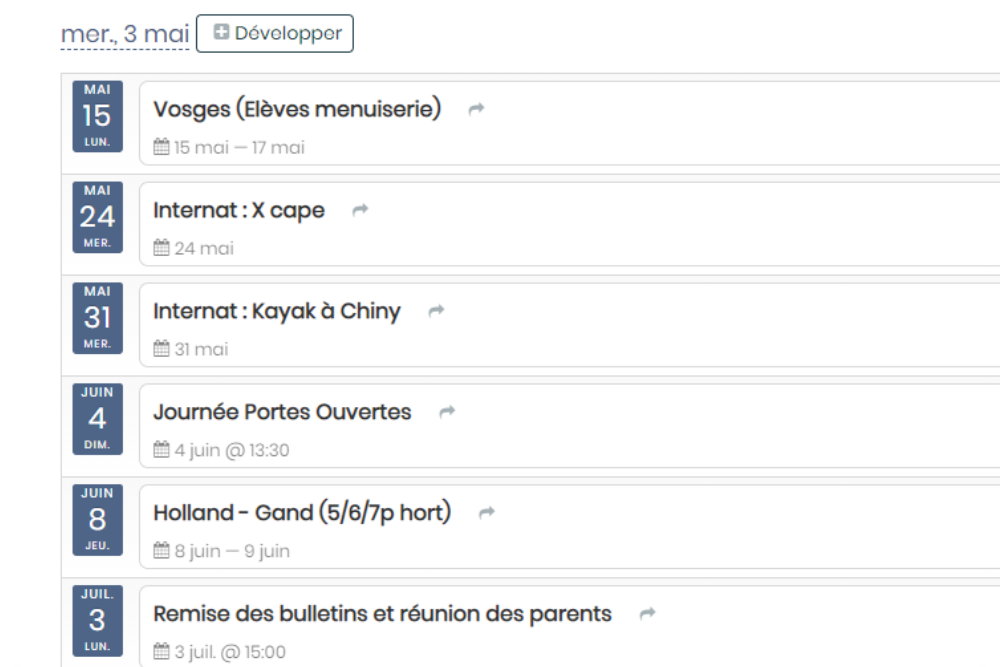This screenshot has height=667, width=1000.
Task: Click share arrow next to Vosges event
Action: point(476,109)
